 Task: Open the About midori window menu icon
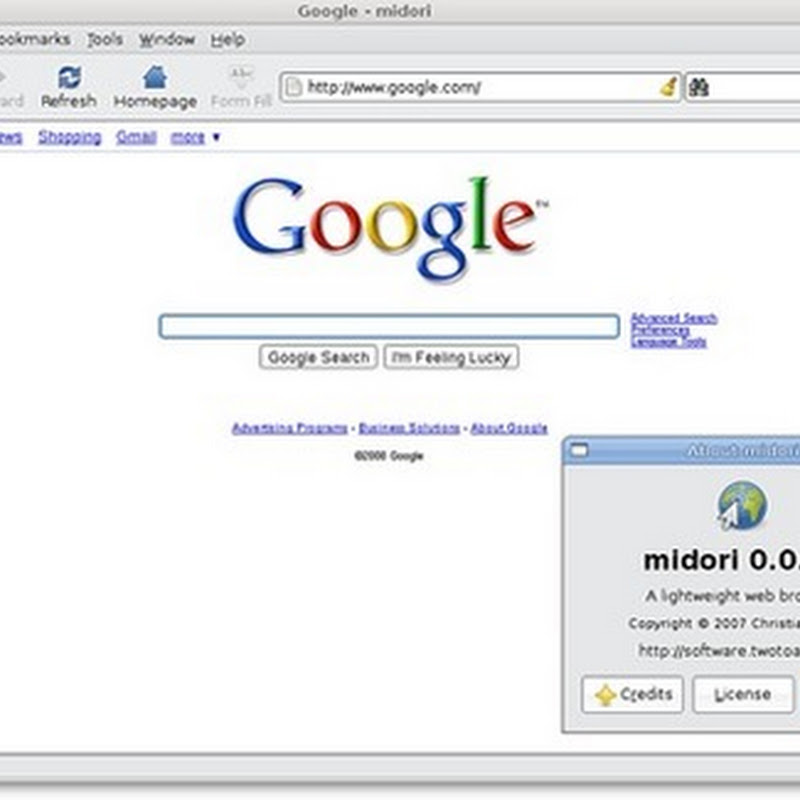579,451
